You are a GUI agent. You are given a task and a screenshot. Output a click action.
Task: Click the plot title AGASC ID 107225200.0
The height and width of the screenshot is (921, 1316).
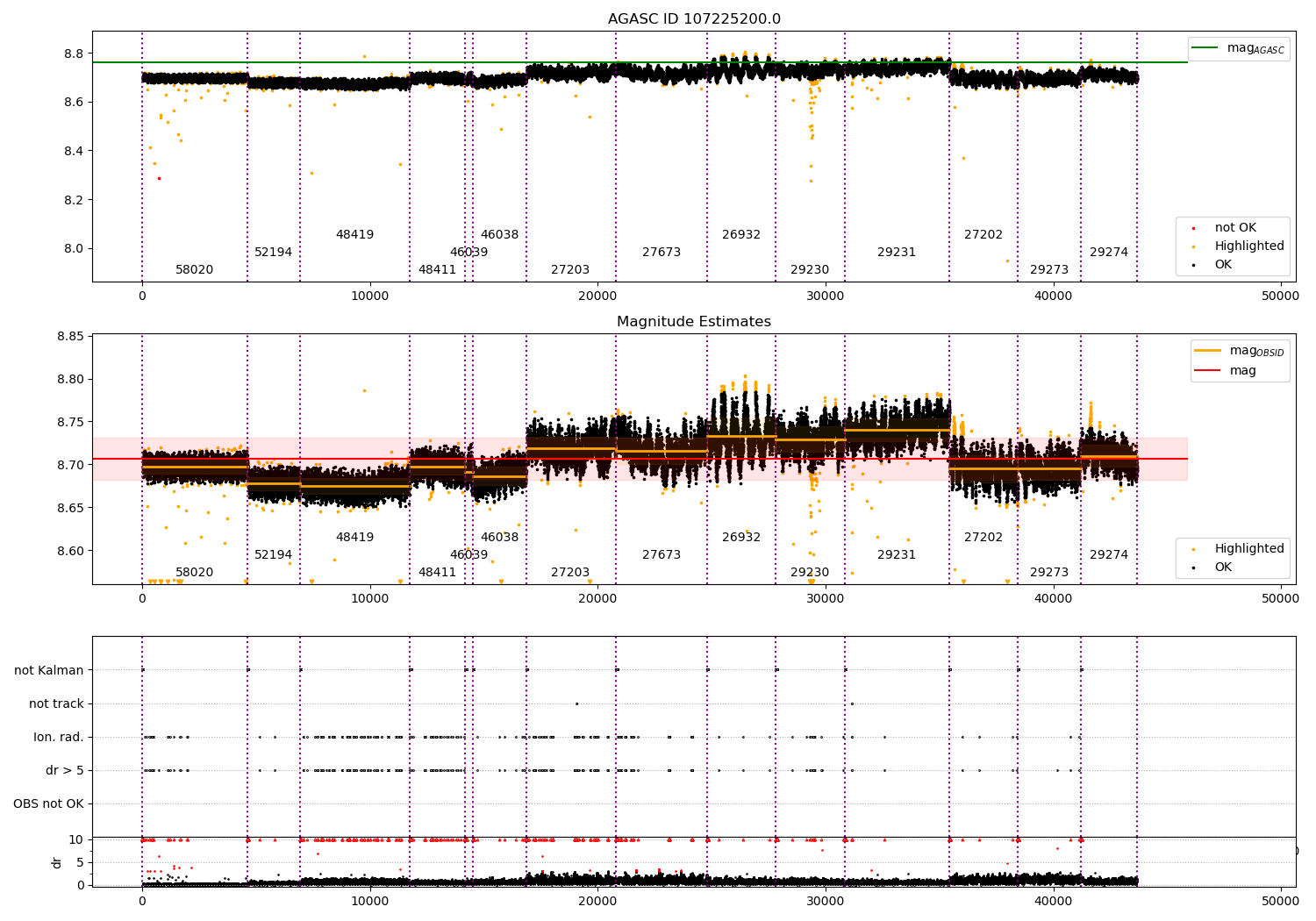[694, 19]
